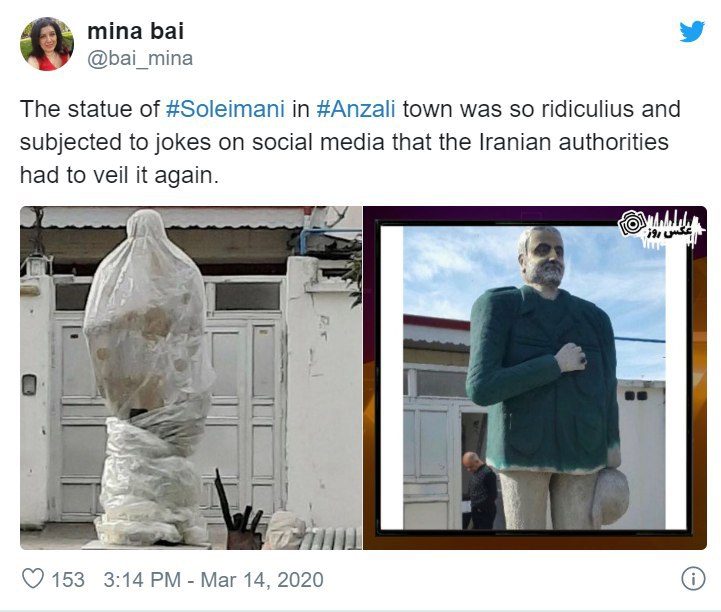Like the tweet with the heart icon
721x612 pixels.
pos(33,578)
